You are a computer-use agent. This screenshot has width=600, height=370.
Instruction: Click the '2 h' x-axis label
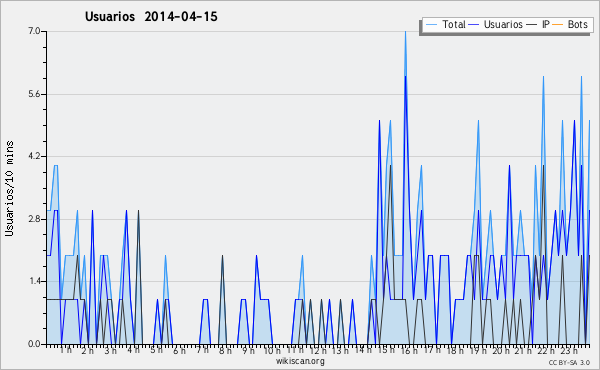88,351
